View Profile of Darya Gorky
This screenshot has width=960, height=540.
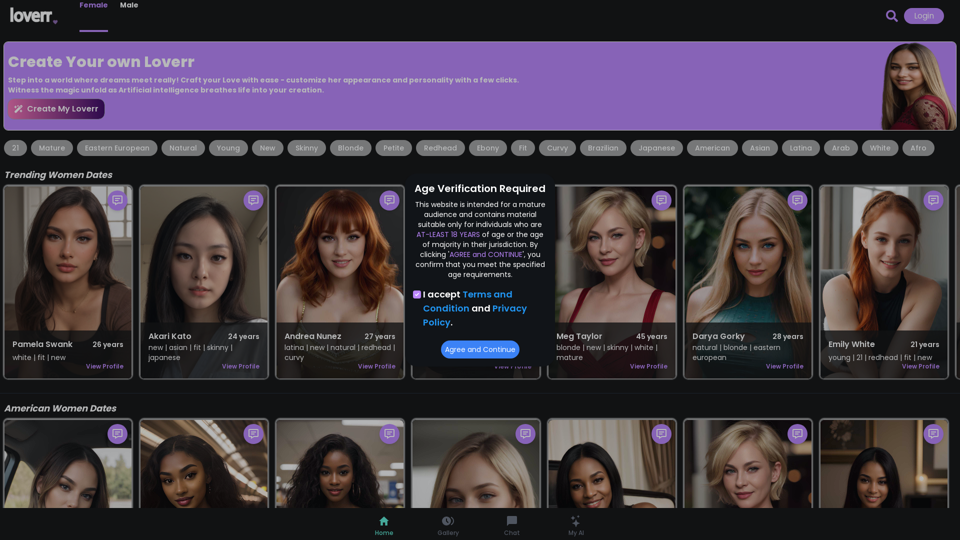click(x=784, y=366)
